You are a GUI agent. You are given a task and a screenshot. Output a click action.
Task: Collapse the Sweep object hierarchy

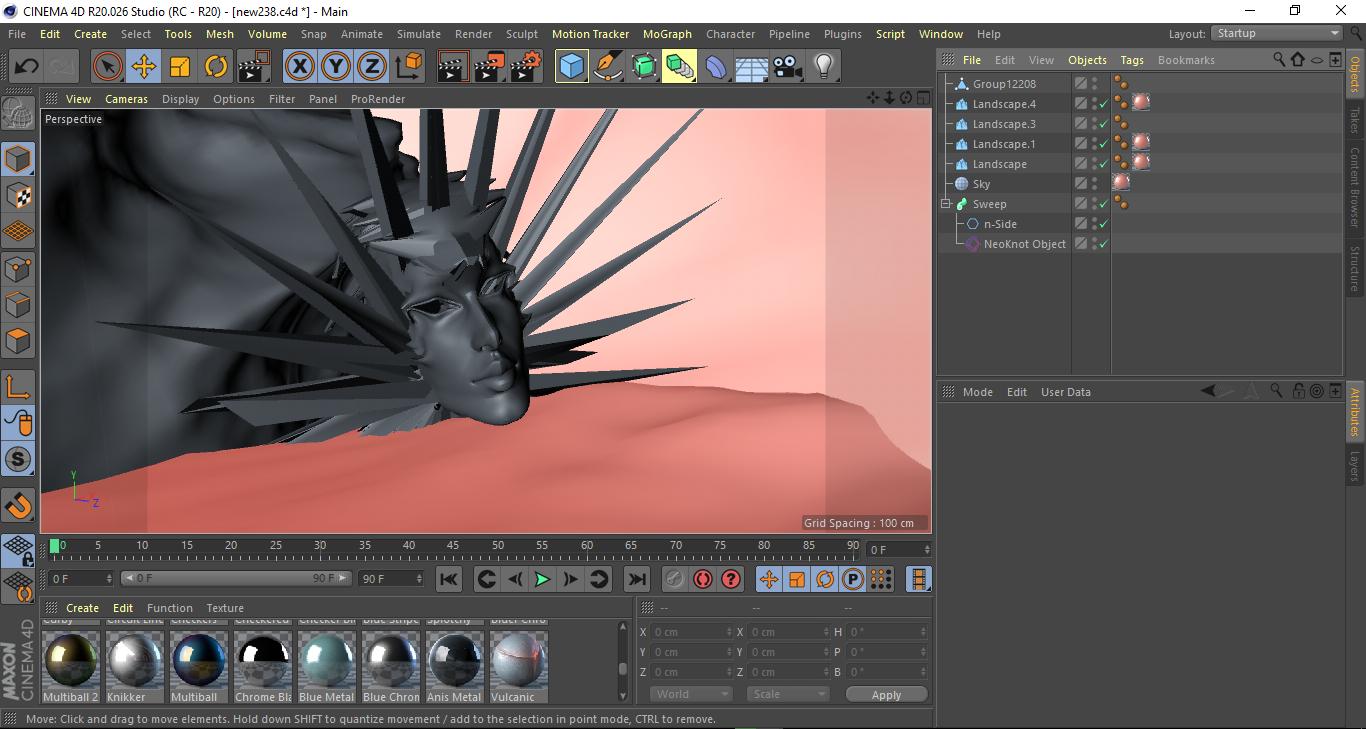click(946, 204)
